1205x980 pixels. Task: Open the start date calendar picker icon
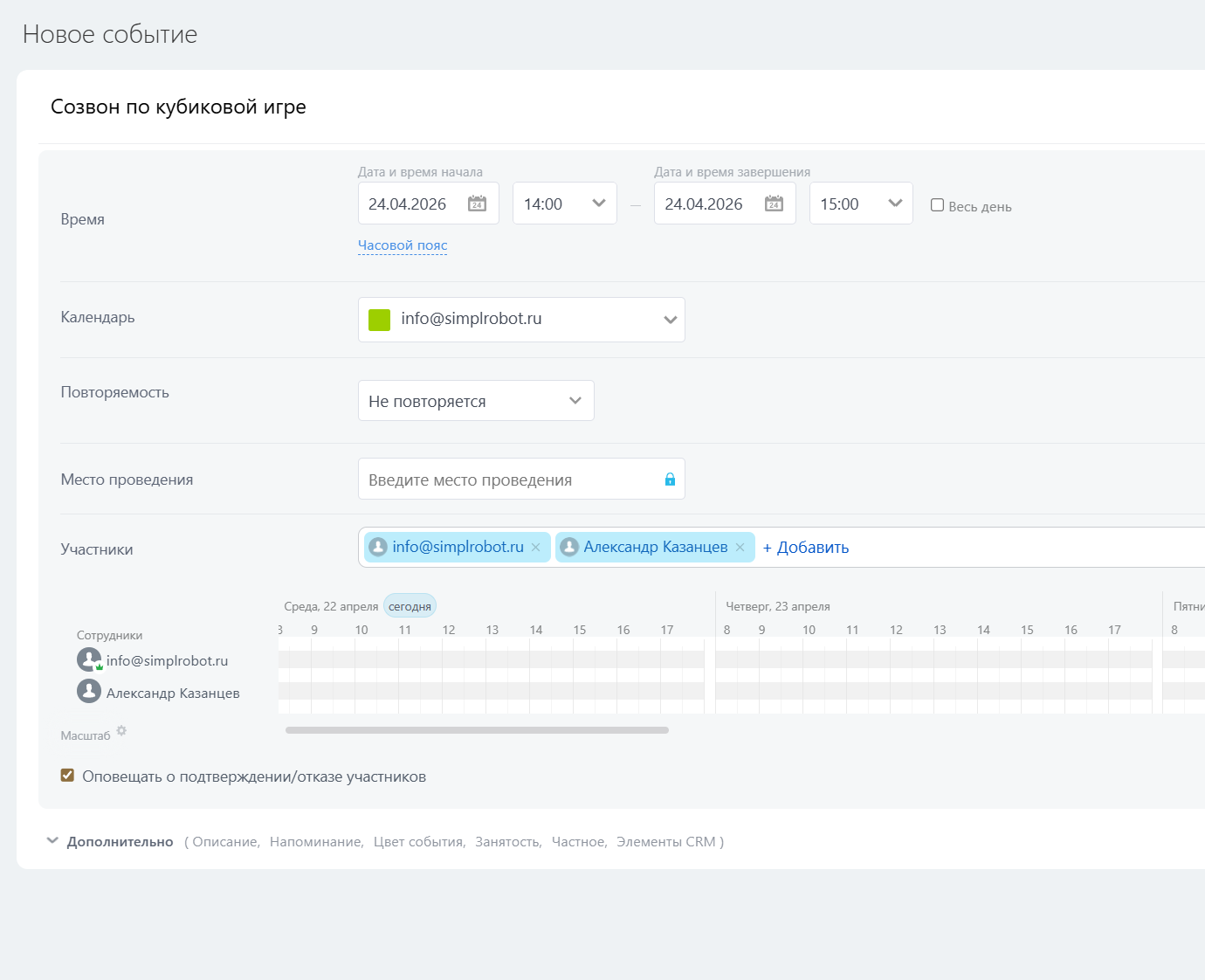[477, 204]
